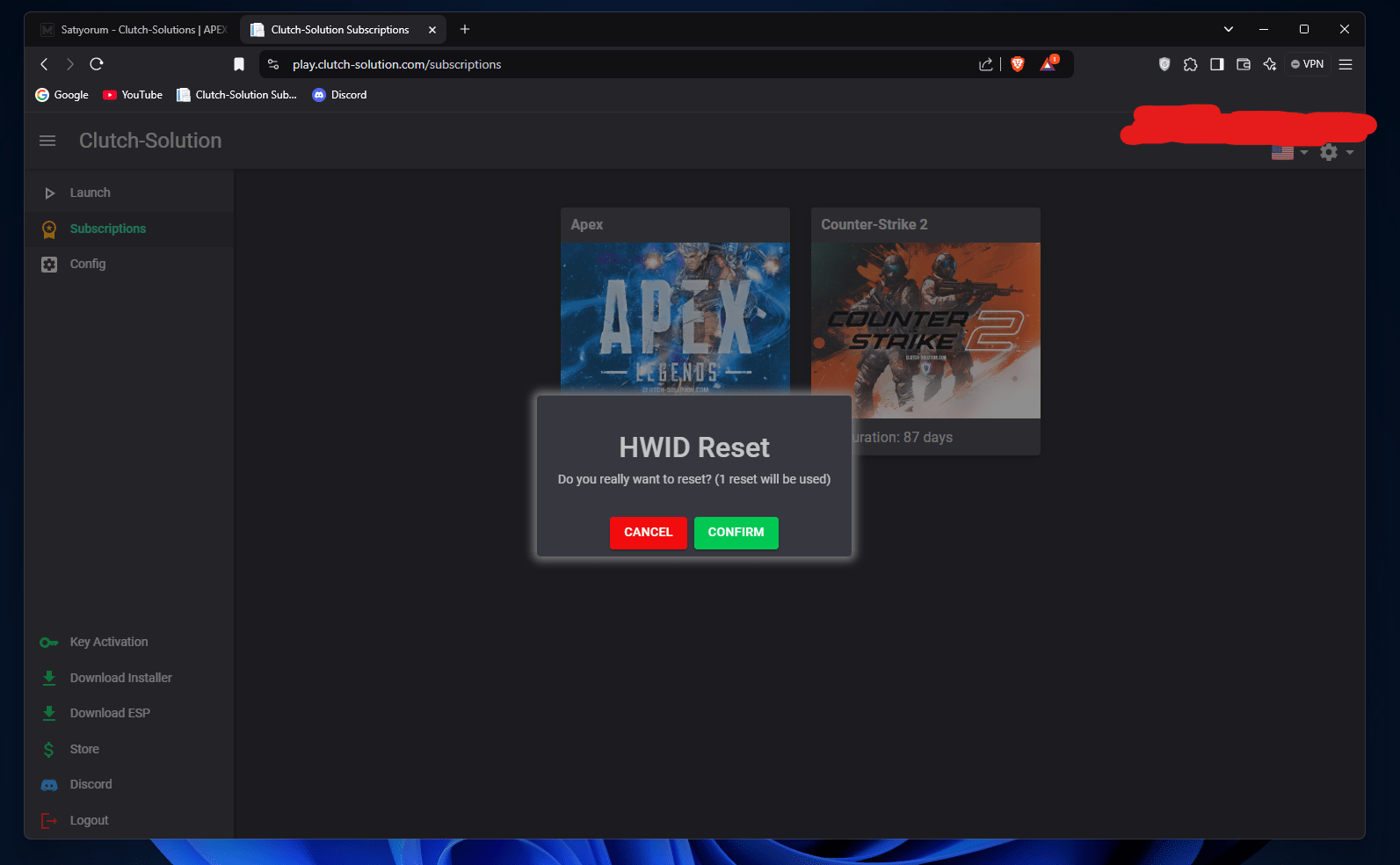Cancel the HWID reset dialog
Viewport: 1400px width, 865px height.
click(648, 533)
